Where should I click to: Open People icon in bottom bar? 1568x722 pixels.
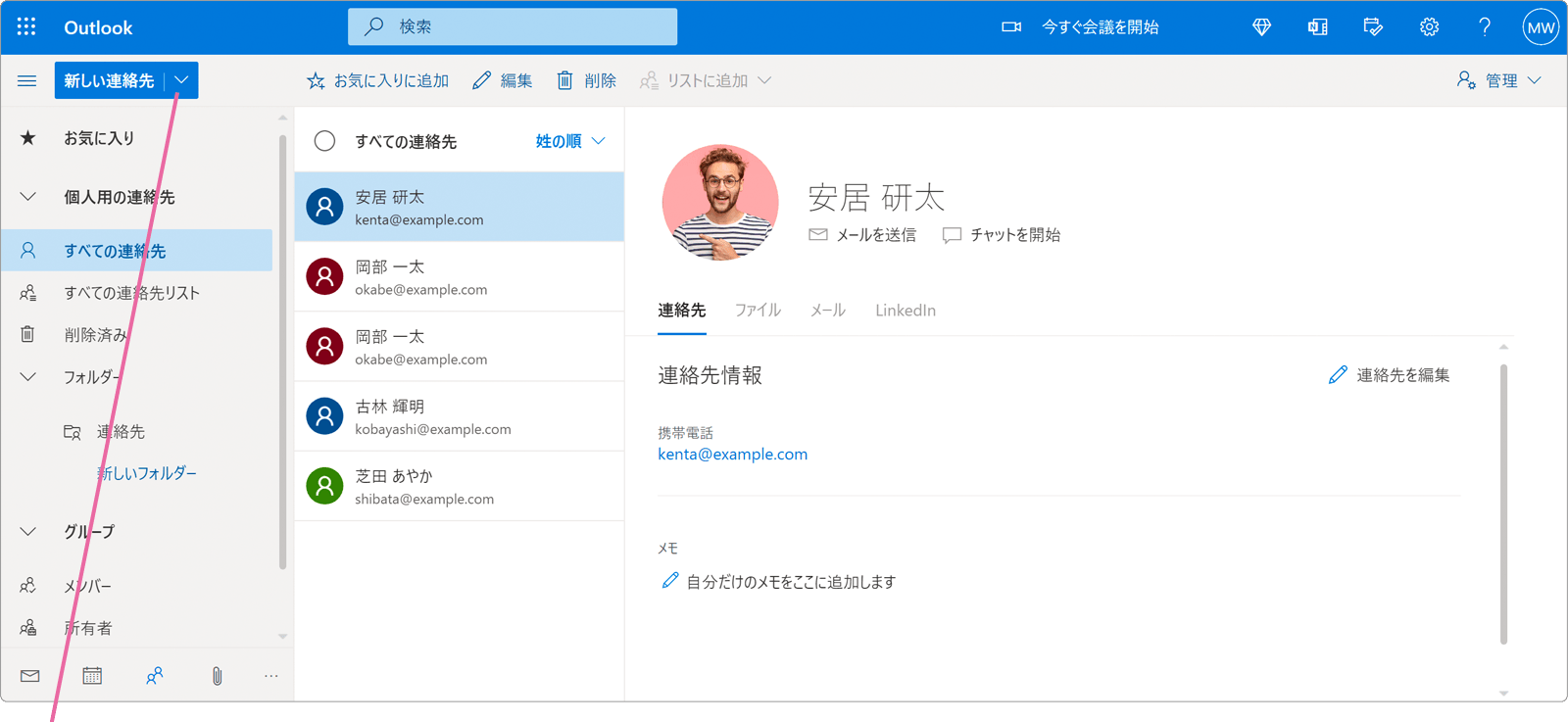click(x=155, y=676)
